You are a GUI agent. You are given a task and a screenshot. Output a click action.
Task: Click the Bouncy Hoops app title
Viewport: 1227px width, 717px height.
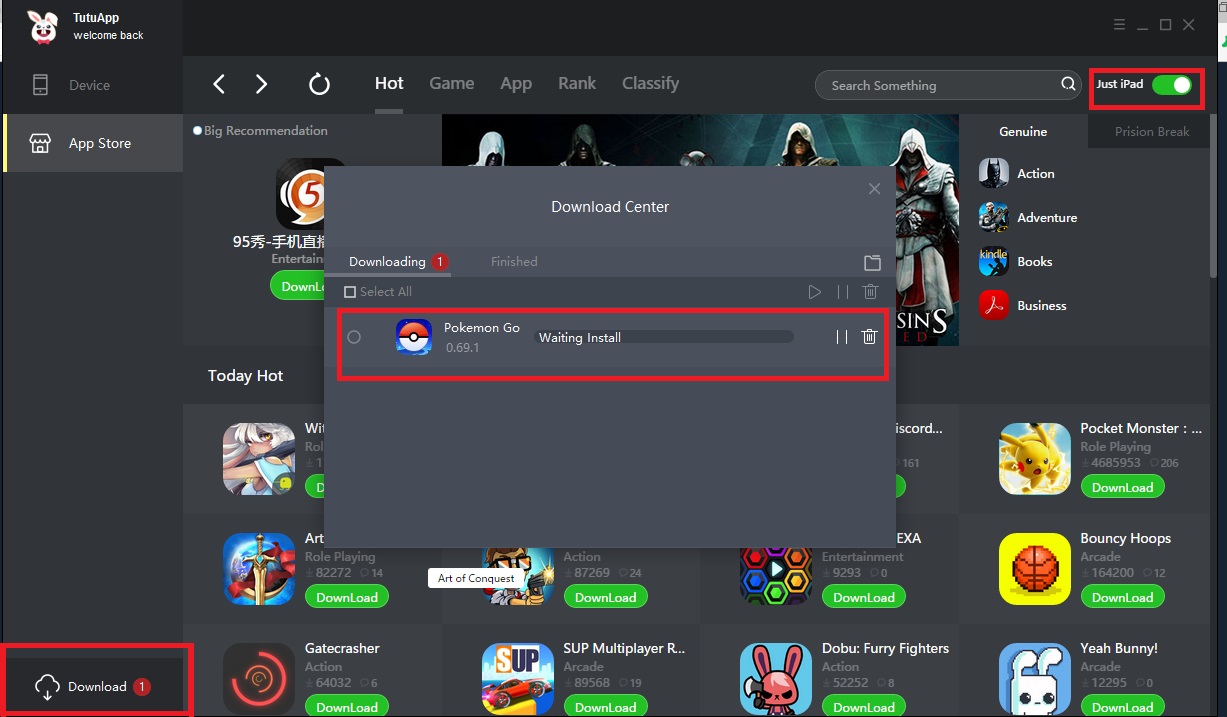click(x=1125, y=538)
